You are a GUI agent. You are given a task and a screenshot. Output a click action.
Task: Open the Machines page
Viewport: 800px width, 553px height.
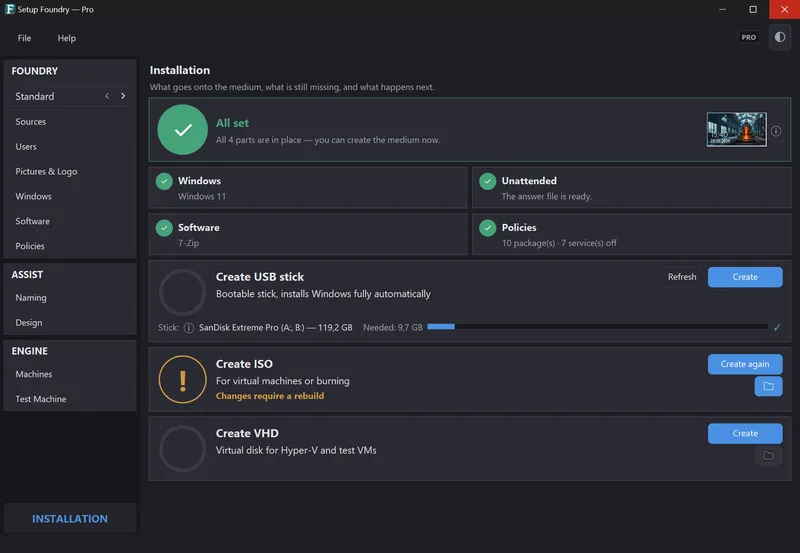(x=70, y=374)
